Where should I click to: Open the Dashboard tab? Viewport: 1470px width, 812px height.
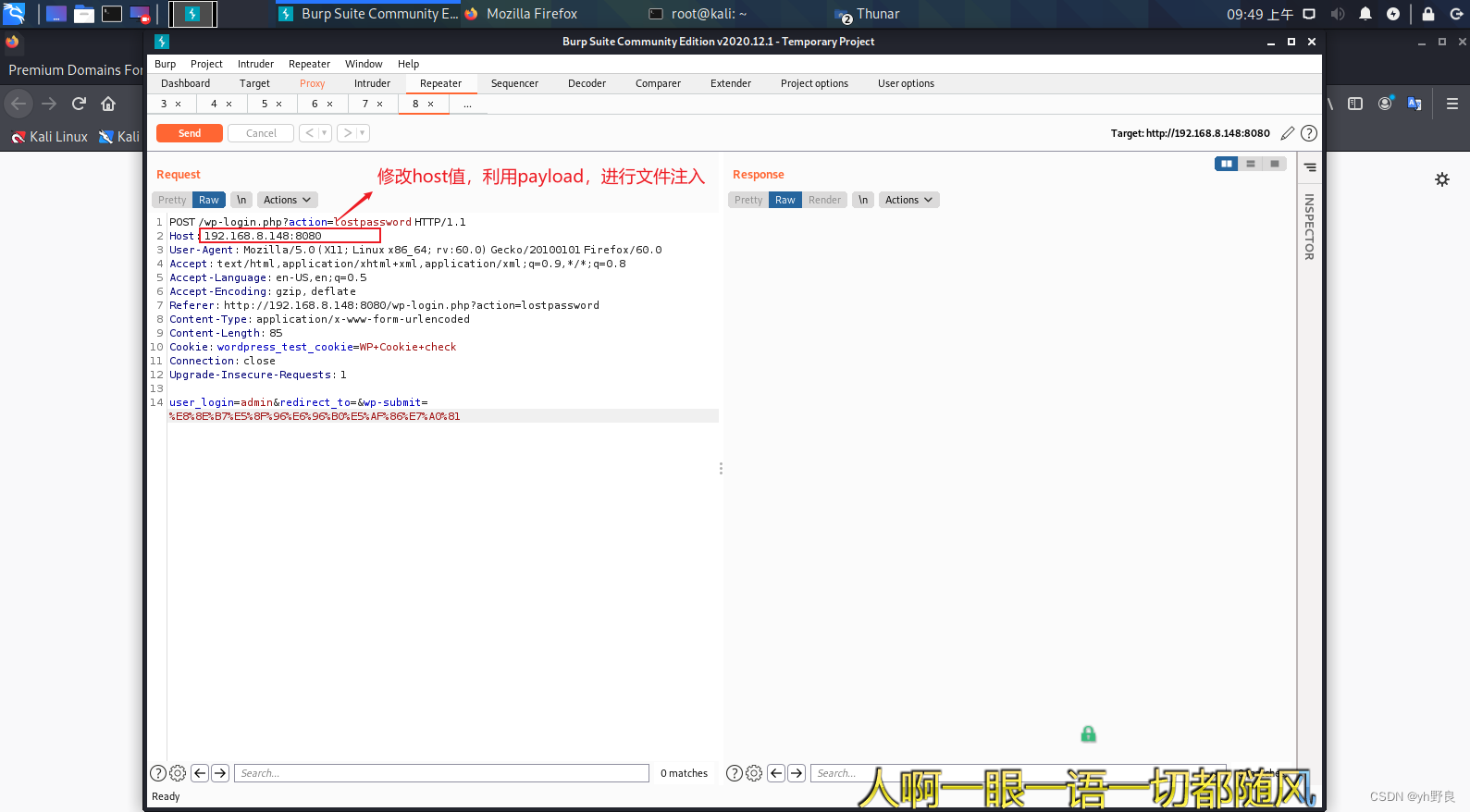(185, 83)
